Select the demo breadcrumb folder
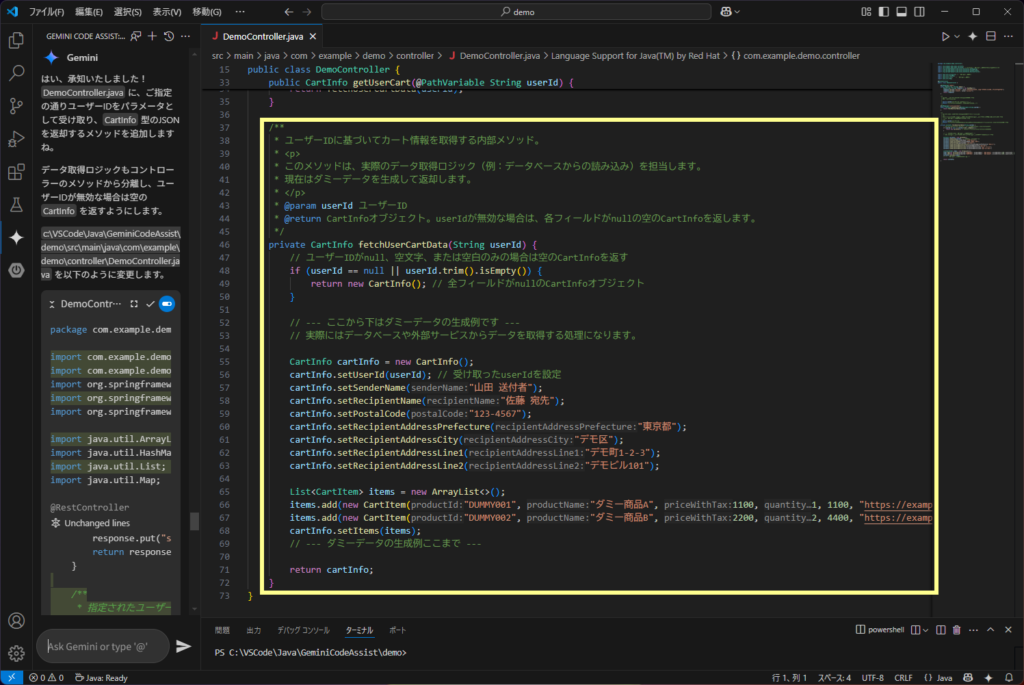1024x685 pixels. click(374, 56)
